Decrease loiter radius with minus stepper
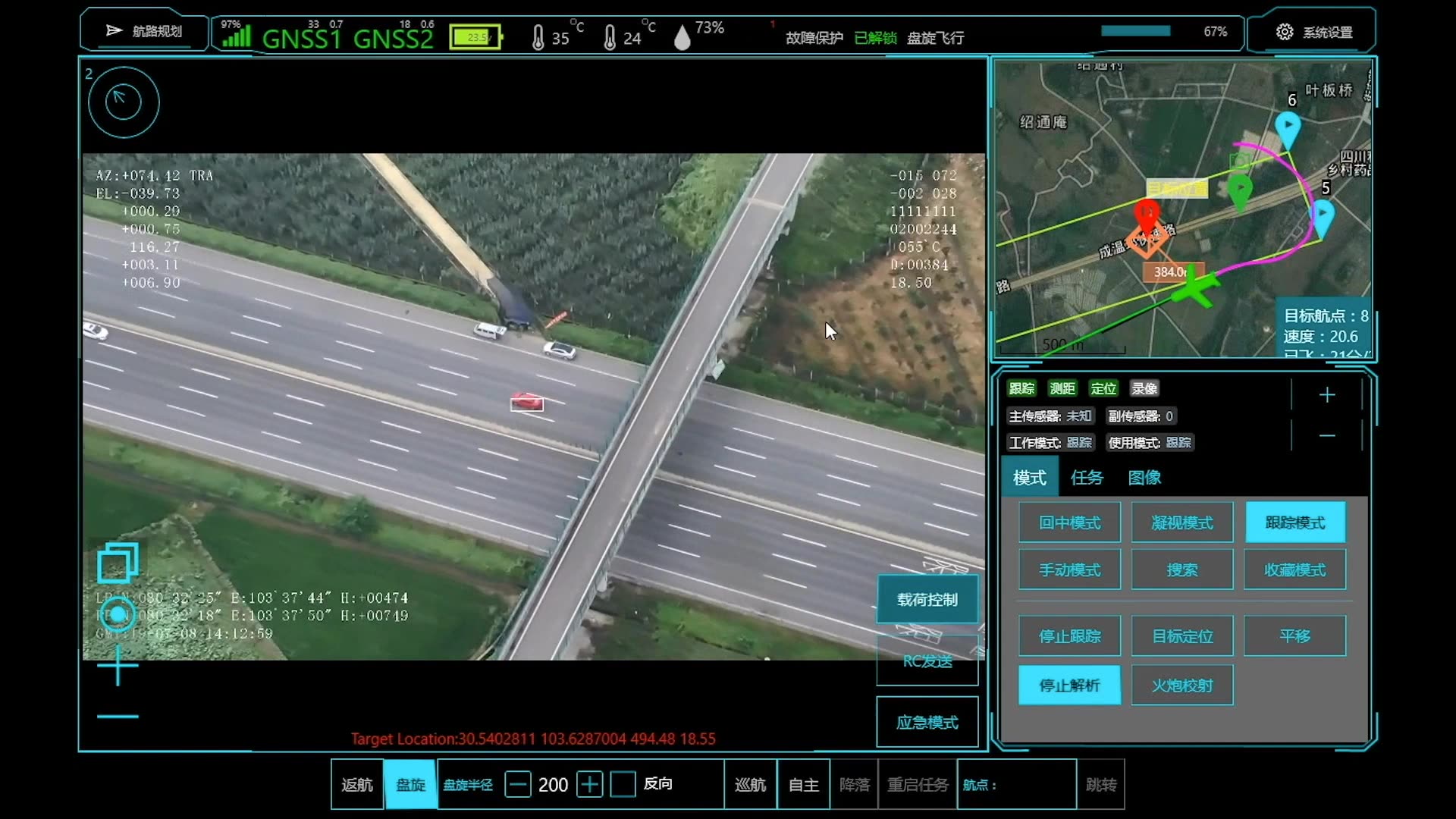The image size is (1456, 819). point(518,784)
